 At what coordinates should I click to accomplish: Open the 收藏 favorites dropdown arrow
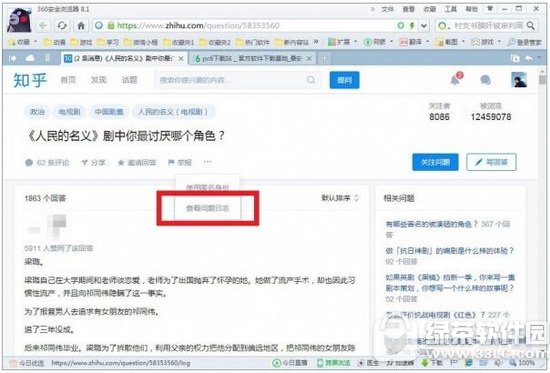(x=35, y=42)
